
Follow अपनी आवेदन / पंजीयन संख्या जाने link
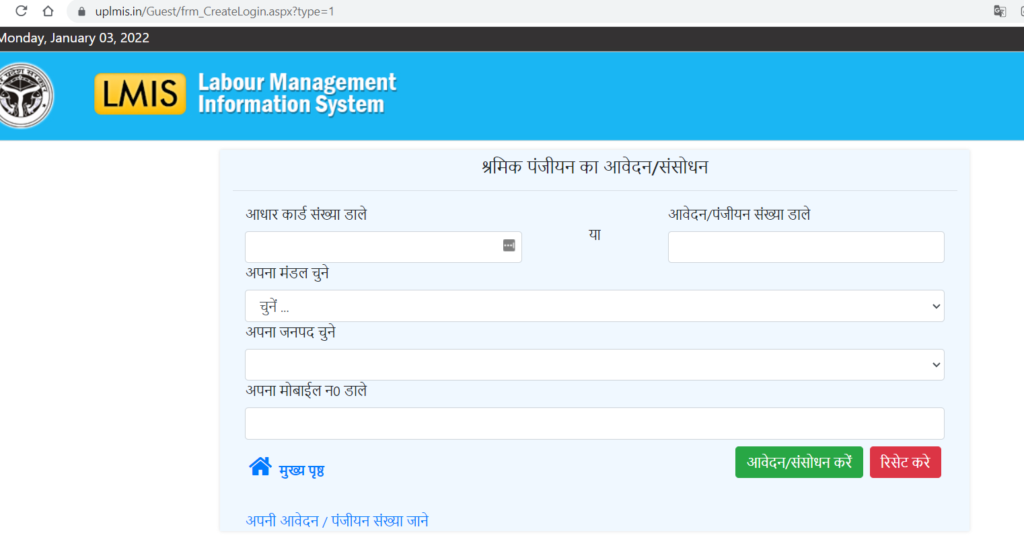337,521
